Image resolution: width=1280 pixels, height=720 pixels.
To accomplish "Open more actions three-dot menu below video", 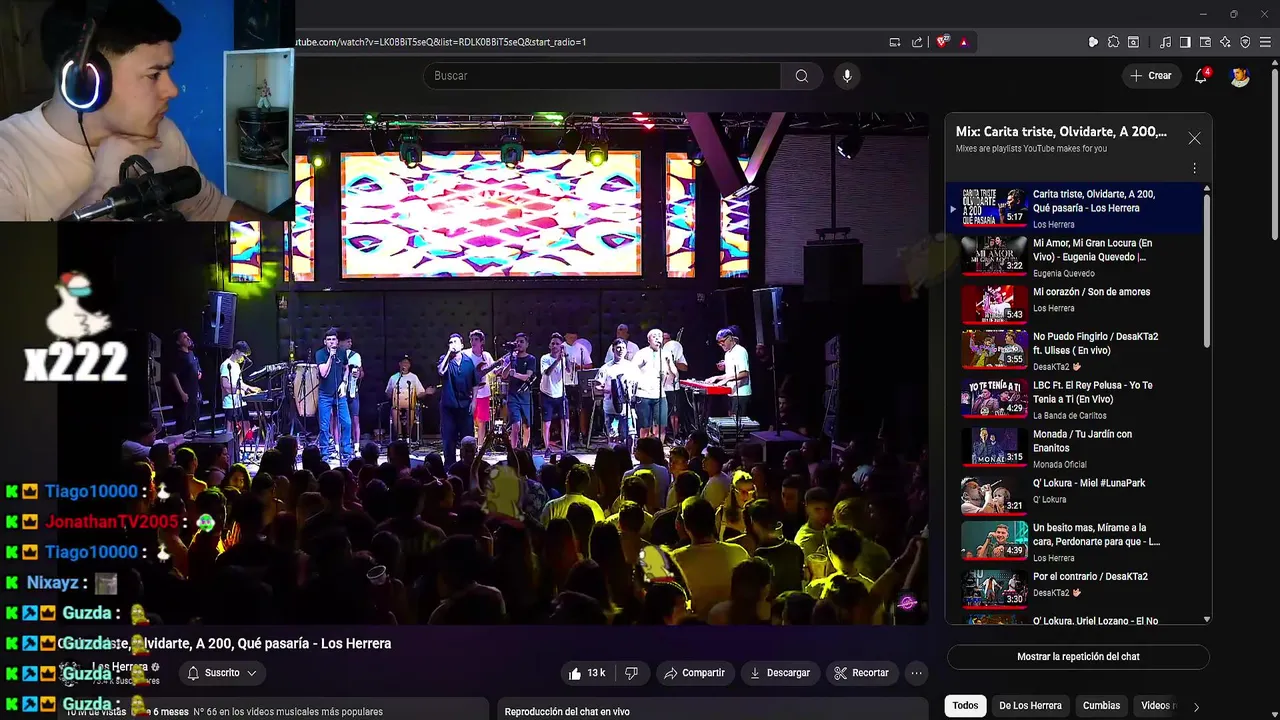I will [x=916, y=673].
